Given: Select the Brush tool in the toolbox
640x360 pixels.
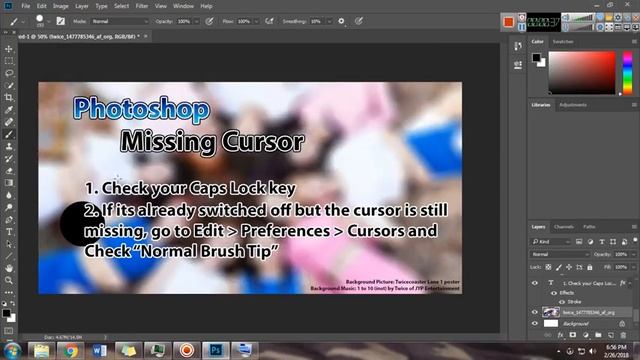Looking at the screenshot, I should tap(9, 134).
